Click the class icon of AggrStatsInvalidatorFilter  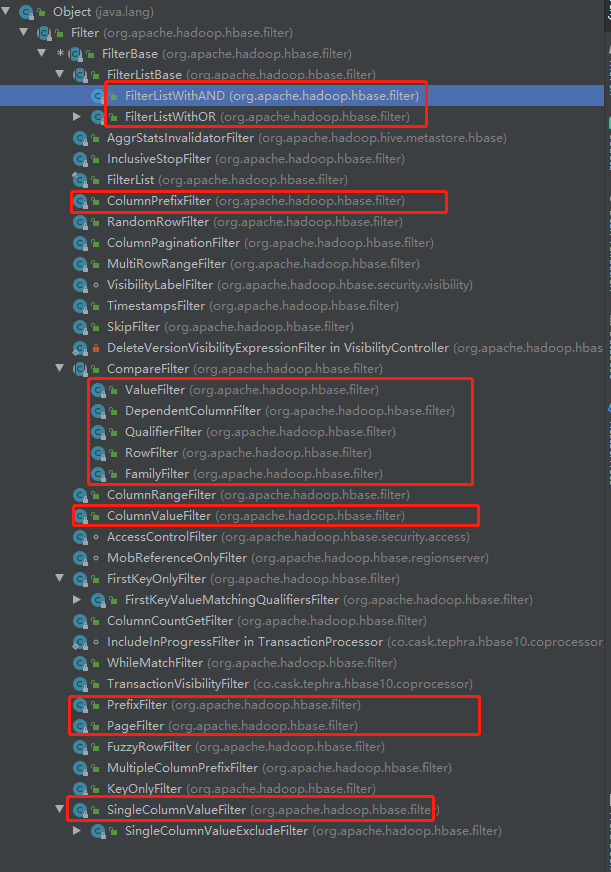click(81, 138)
